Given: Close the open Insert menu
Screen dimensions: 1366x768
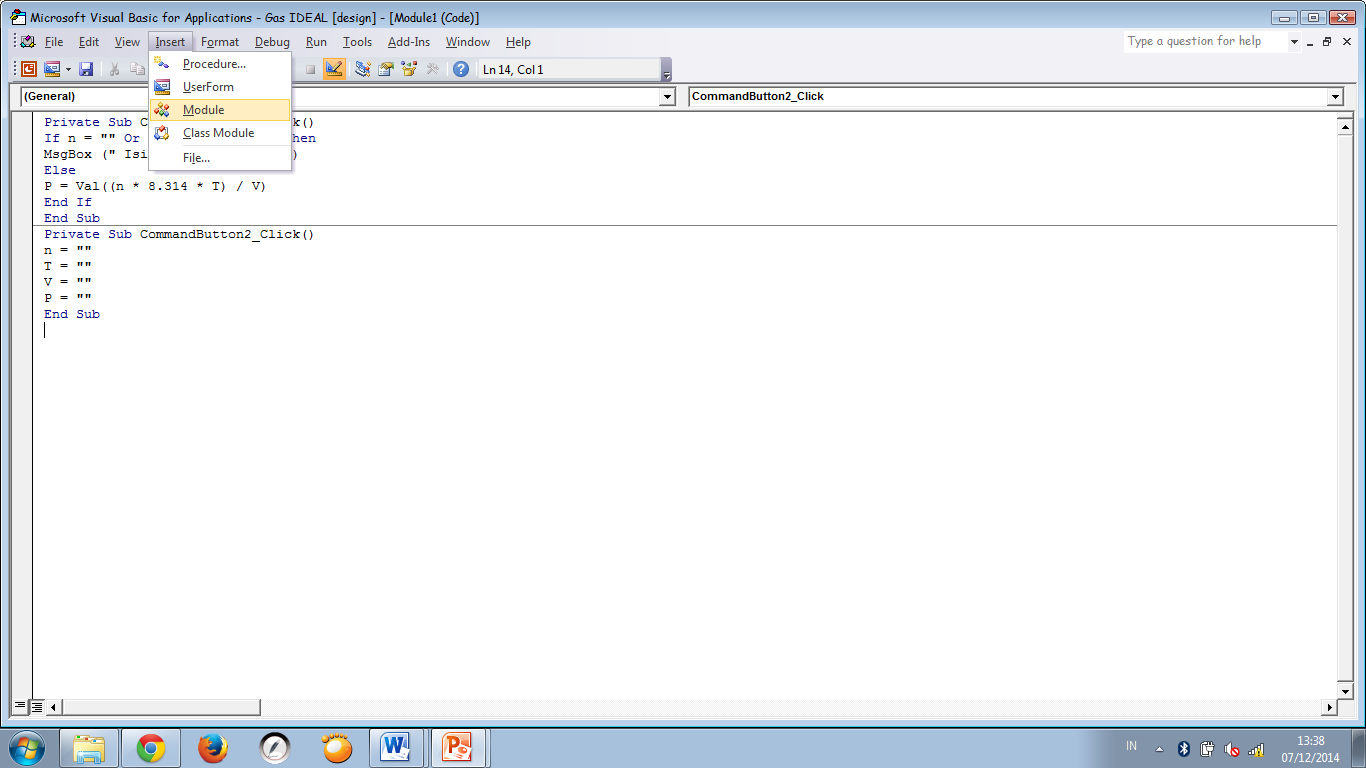Looking at the screenshot, I should coord(170,42).
